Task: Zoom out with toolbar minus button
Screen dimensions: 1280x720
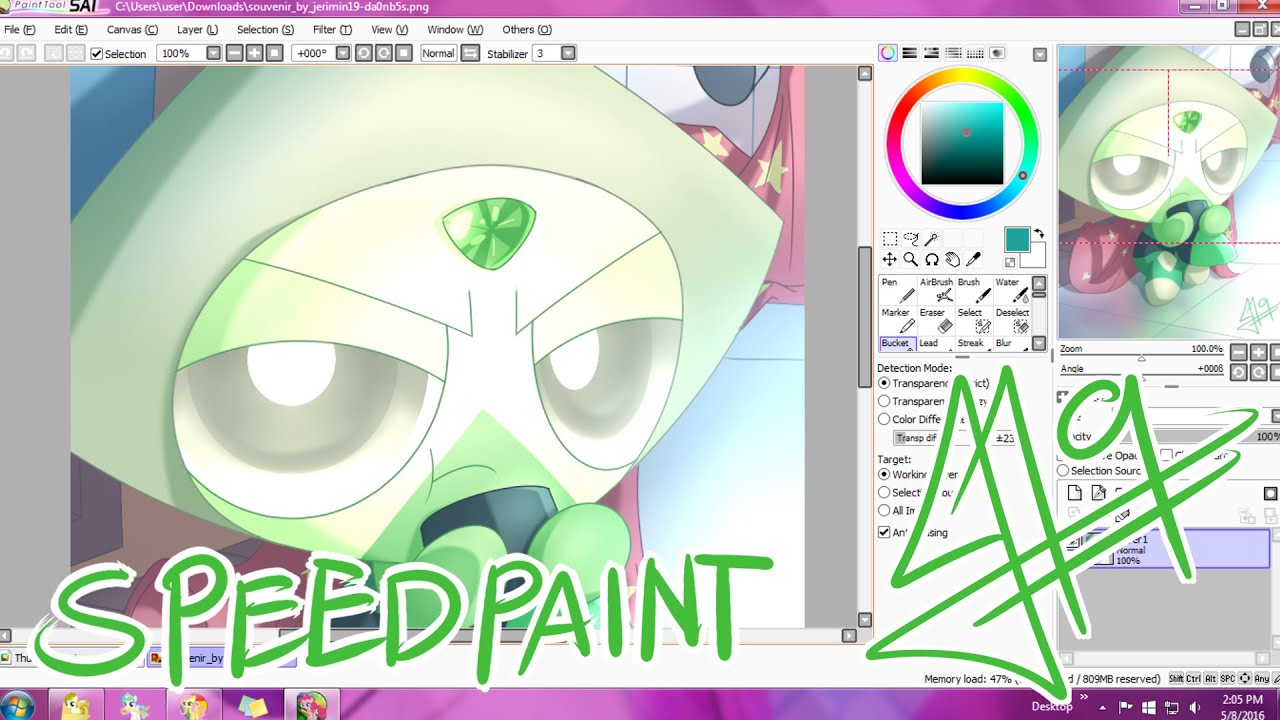Action: click(234, 53)
